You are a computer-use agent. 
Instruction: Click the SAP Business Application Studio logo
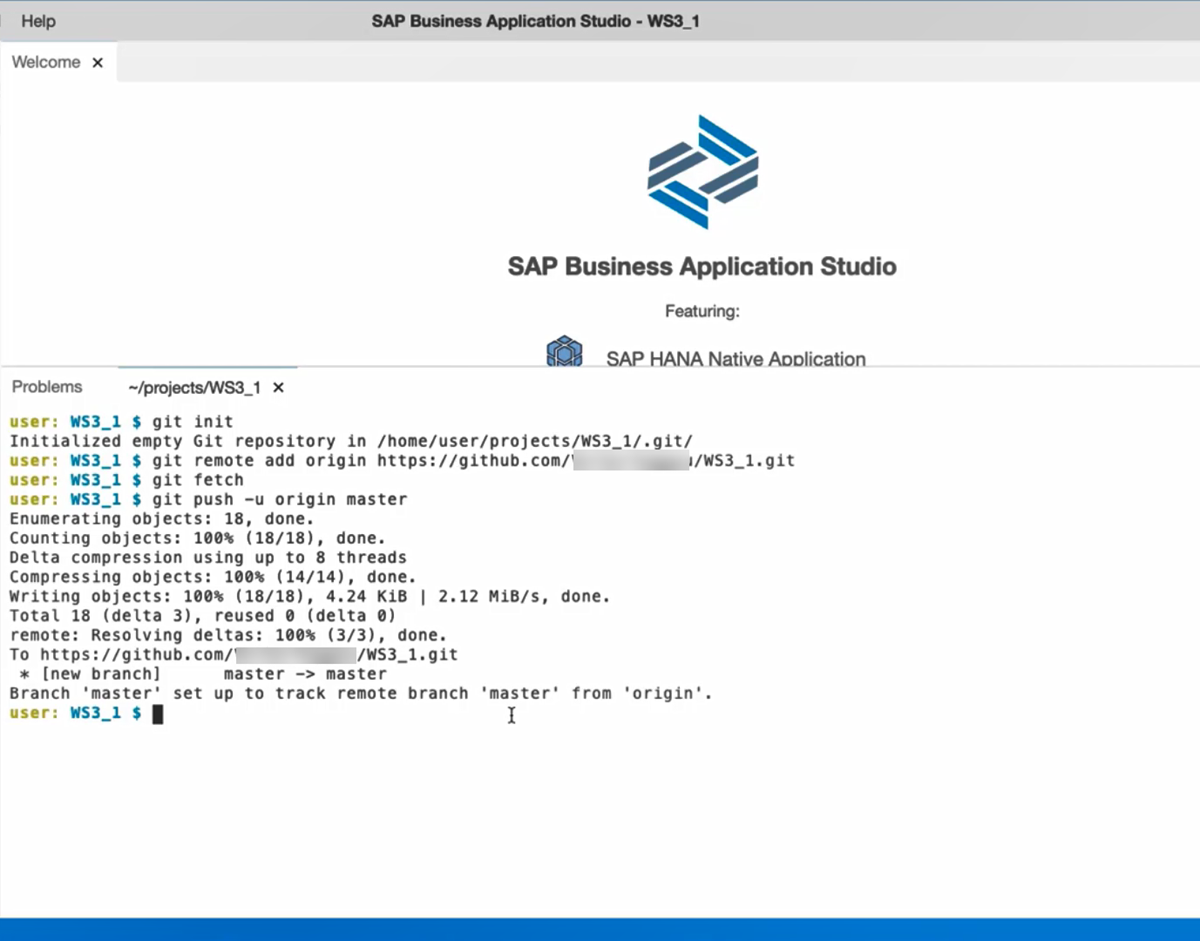[702, 172]
